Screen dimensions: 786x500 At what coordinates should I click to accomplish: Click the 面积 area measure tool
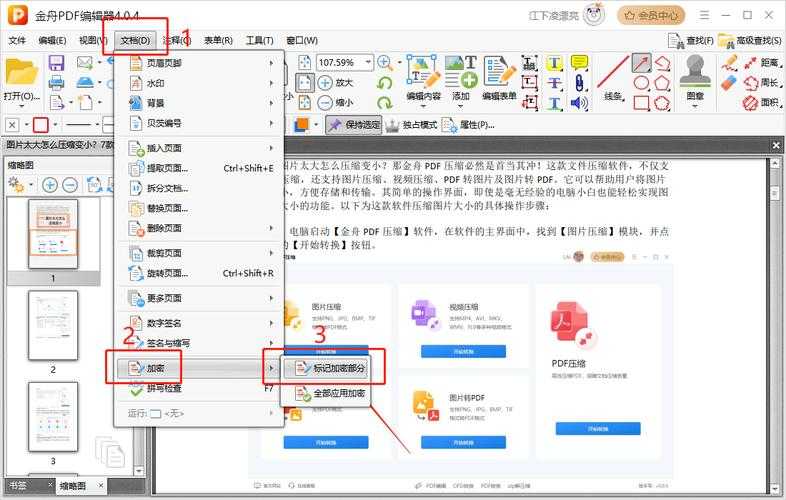761,103
